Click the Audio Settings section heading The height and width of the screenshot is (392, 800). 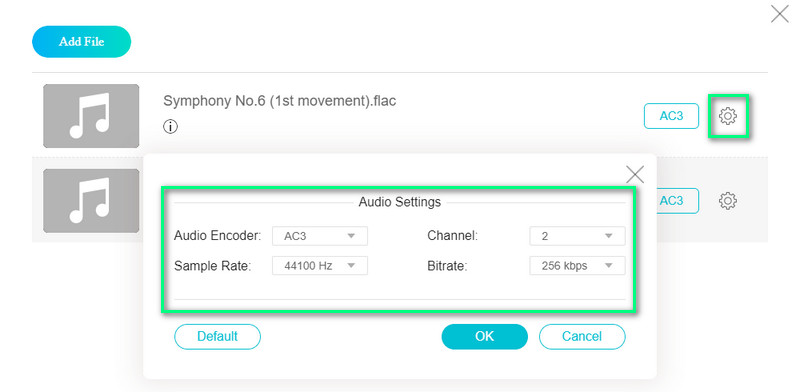[x=399, y=202]
